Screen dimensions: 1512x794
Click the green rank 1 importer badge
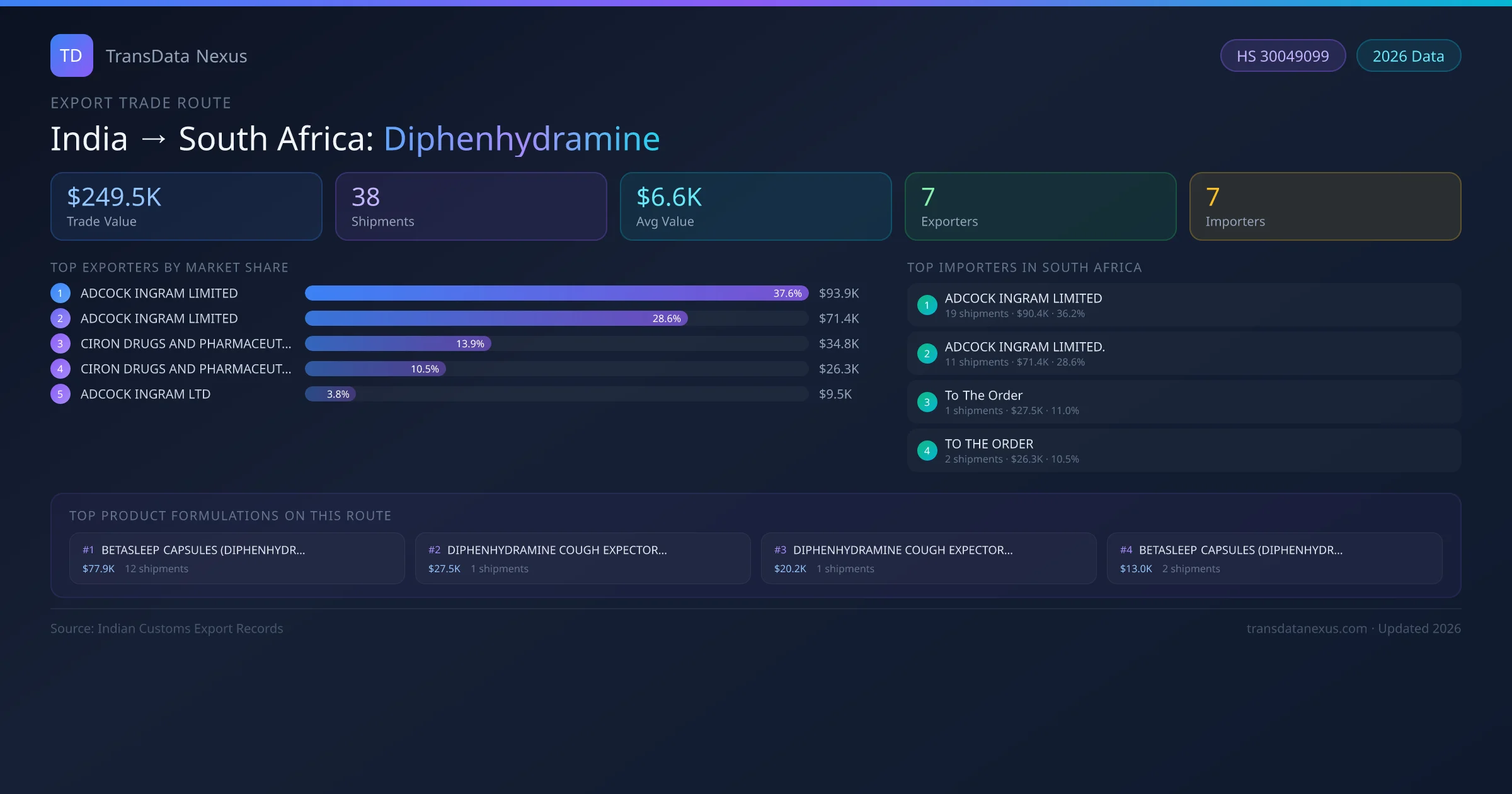(927, 305)
